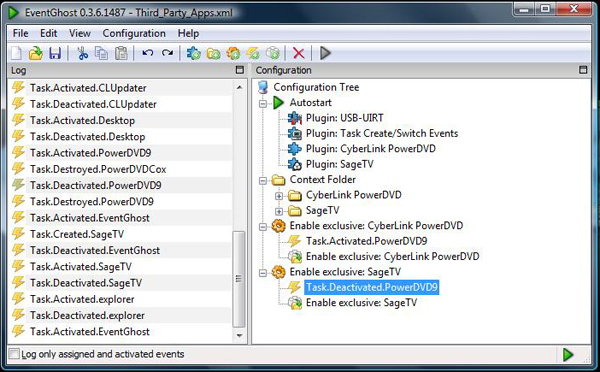Select log entry Task.Created.SageTV
The width and height of the screenshot is (600, 372).
tap(77, 234)
